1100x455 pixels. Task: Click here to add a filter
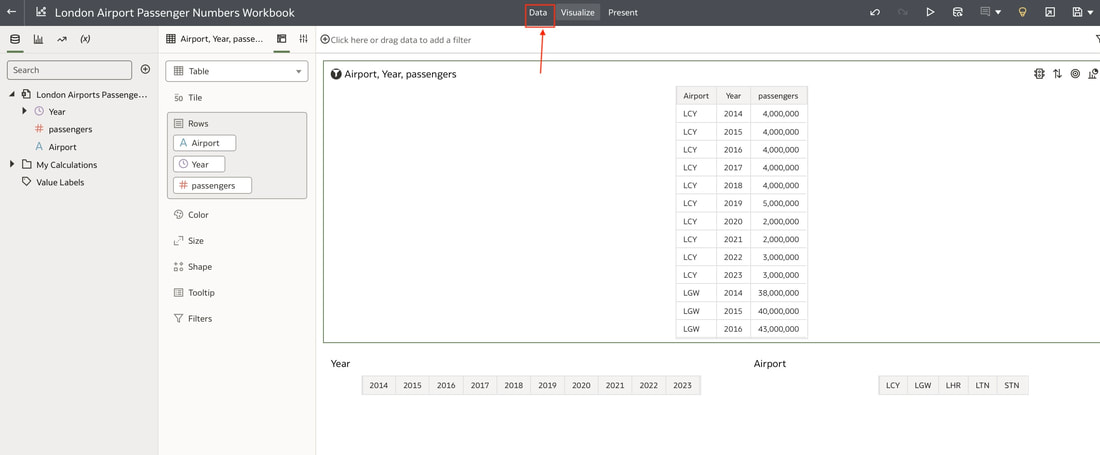click(396, 40)
